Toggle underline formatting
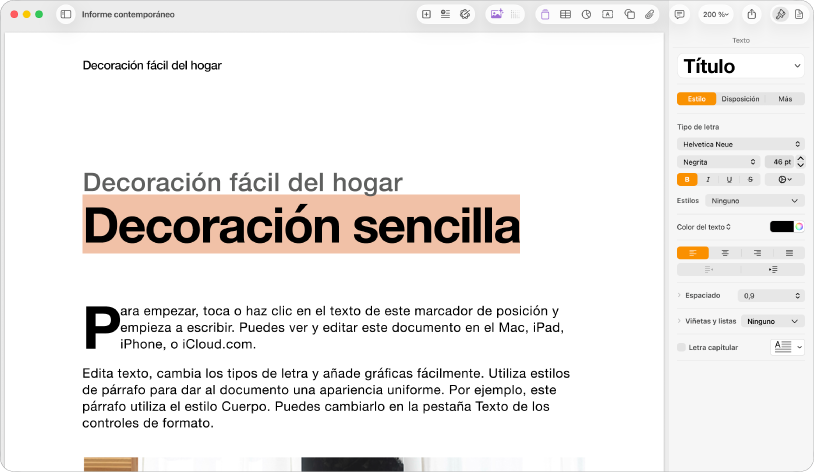Viewport: 814px width, 473px height. 729,180
